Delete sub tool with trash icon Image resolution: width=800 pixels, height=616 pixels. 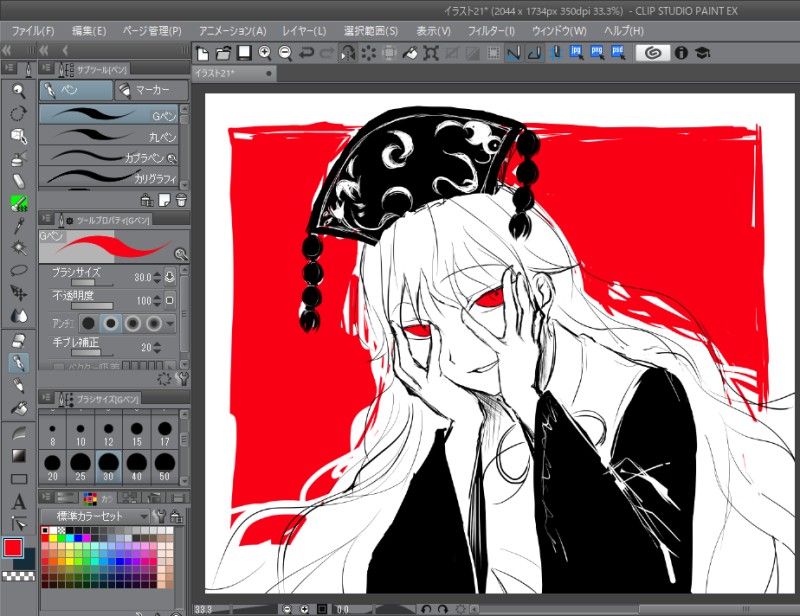181,200
